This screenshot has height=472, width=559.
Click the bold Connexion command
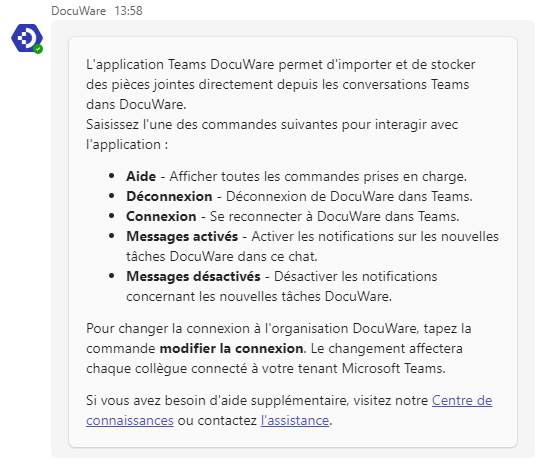161,216
